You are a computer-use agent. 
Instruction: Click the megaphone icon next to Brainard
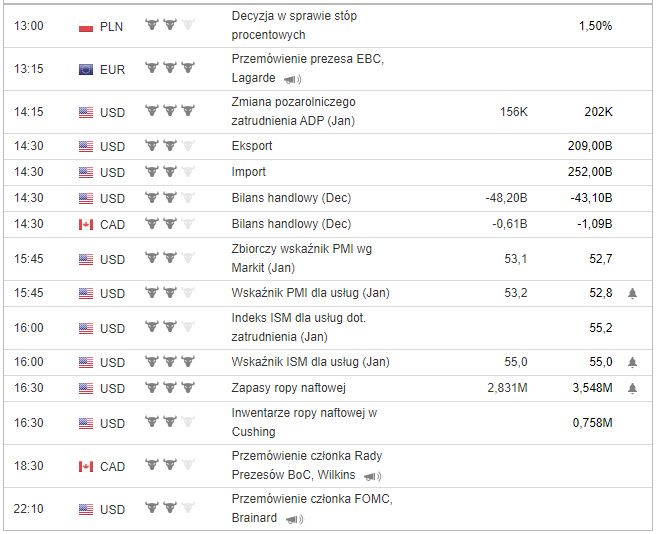[x=294, y=519]
